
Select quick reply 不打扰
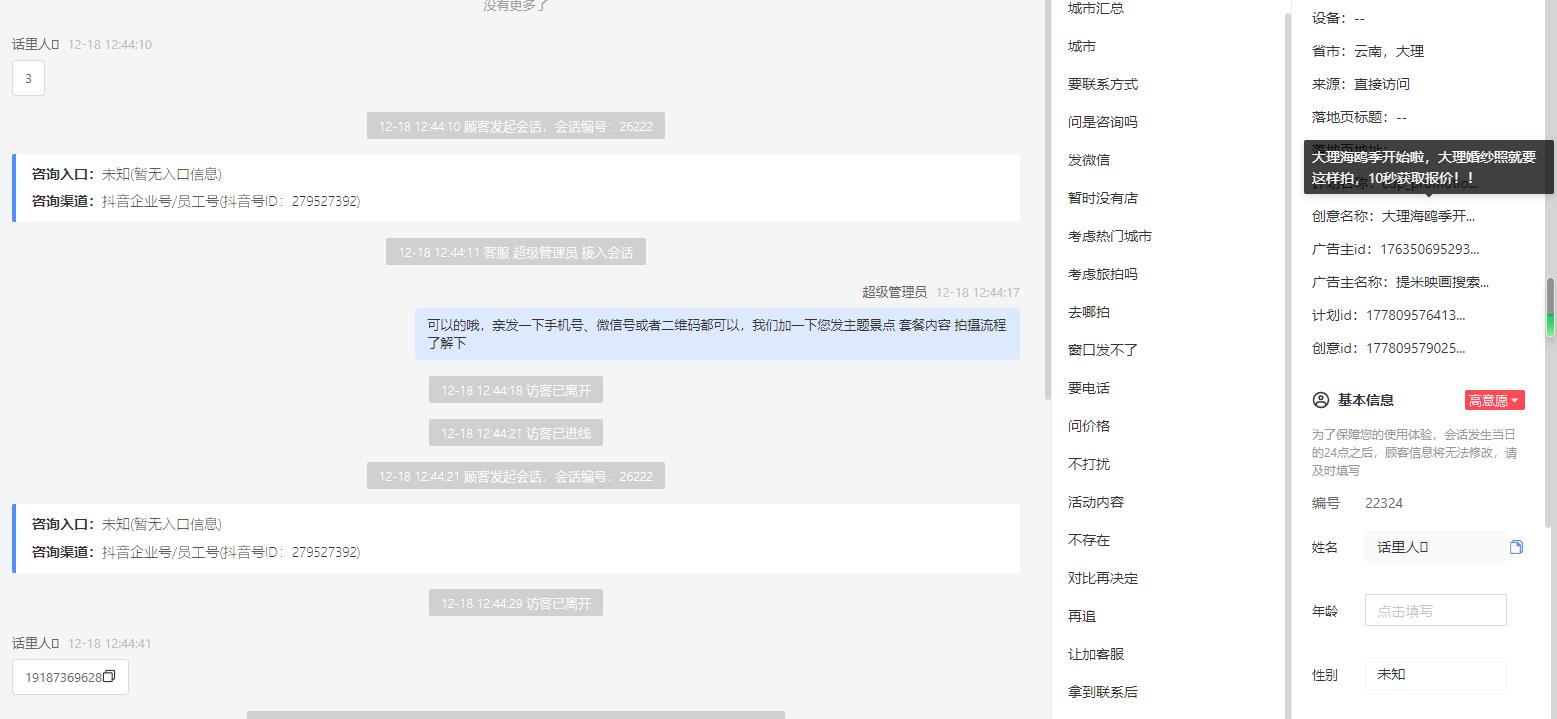coord(1088,464)
